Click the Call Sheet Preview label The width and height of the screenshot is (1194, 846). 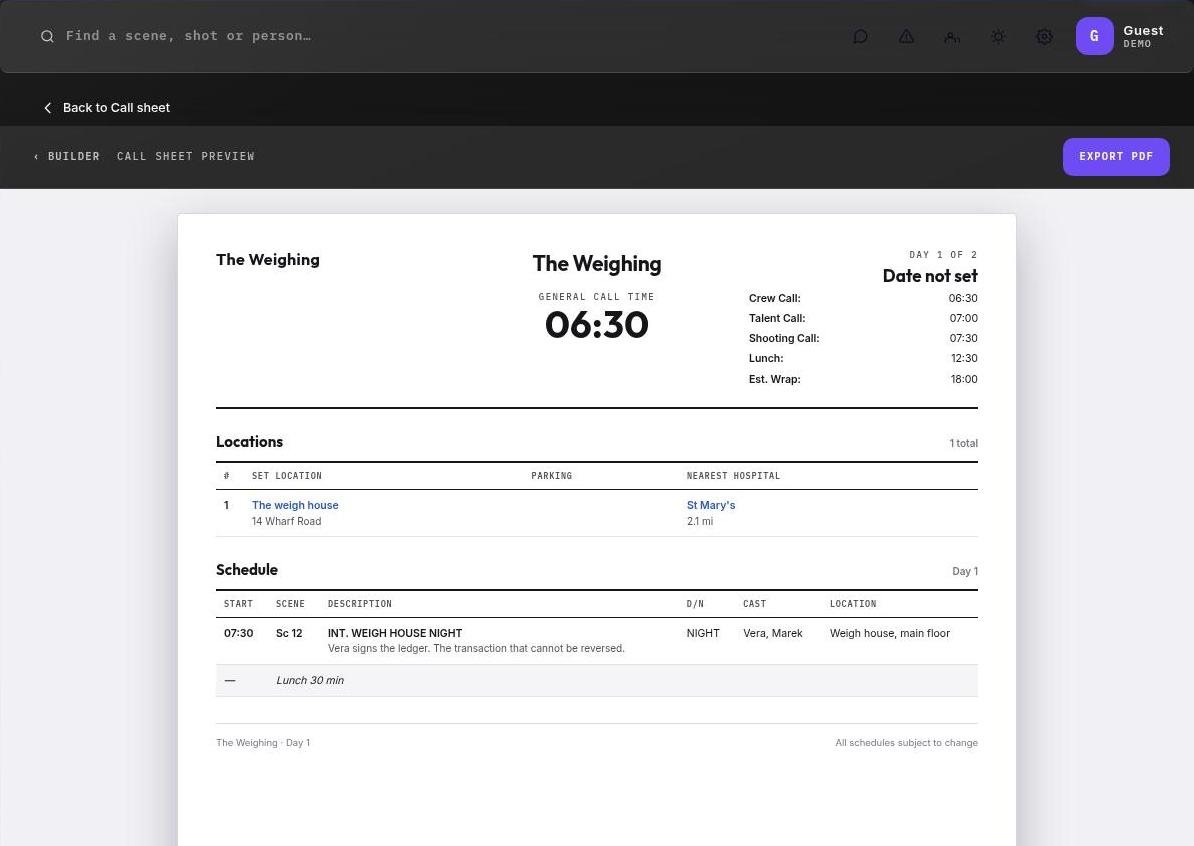pos(186,156)
